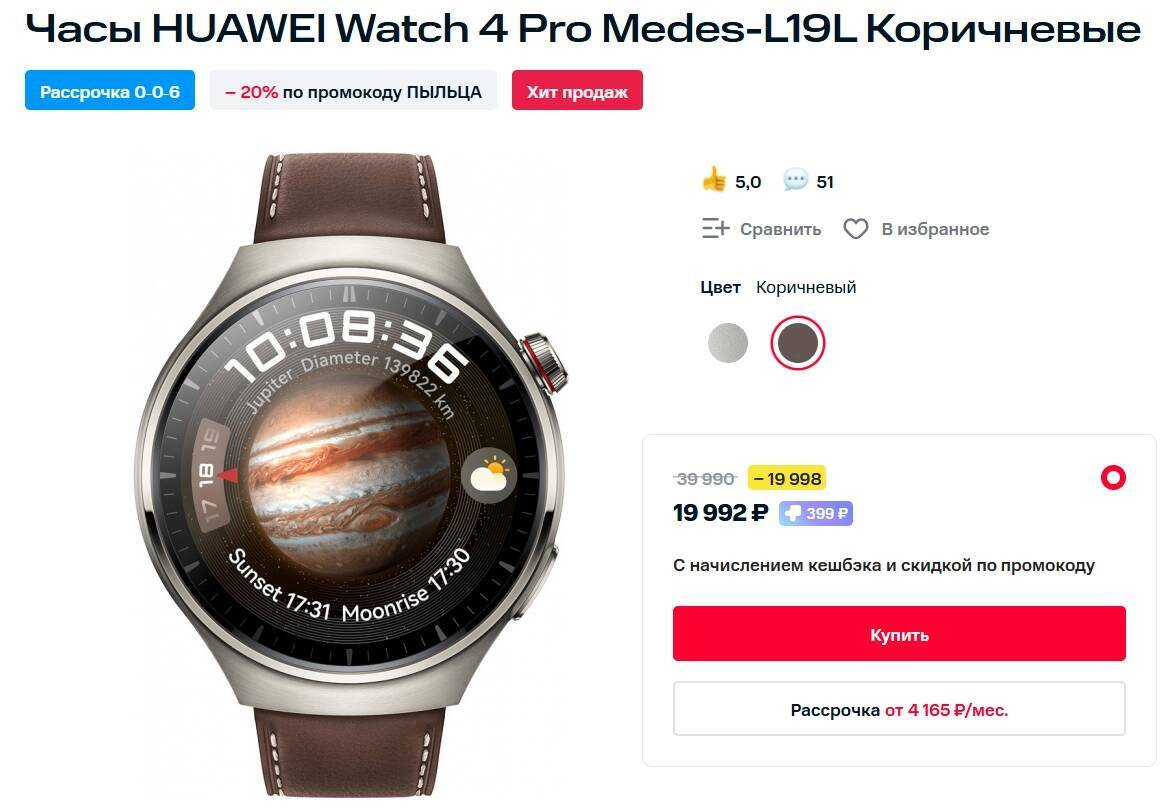Select the brown color swatch

pyautogui.click(x=798, y=343)
